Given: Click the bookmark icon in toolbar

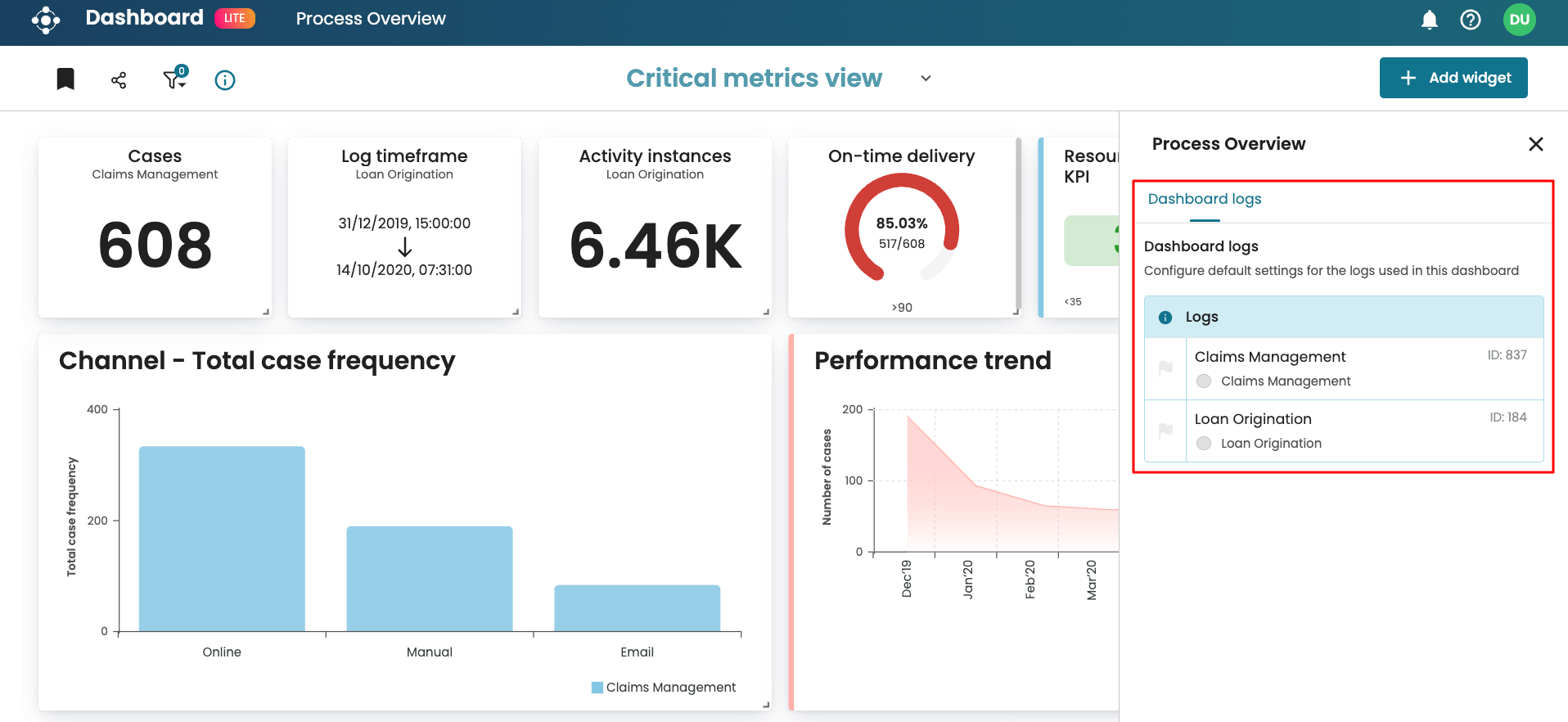Looking at the screenshot, I should [x=65, y=79].
